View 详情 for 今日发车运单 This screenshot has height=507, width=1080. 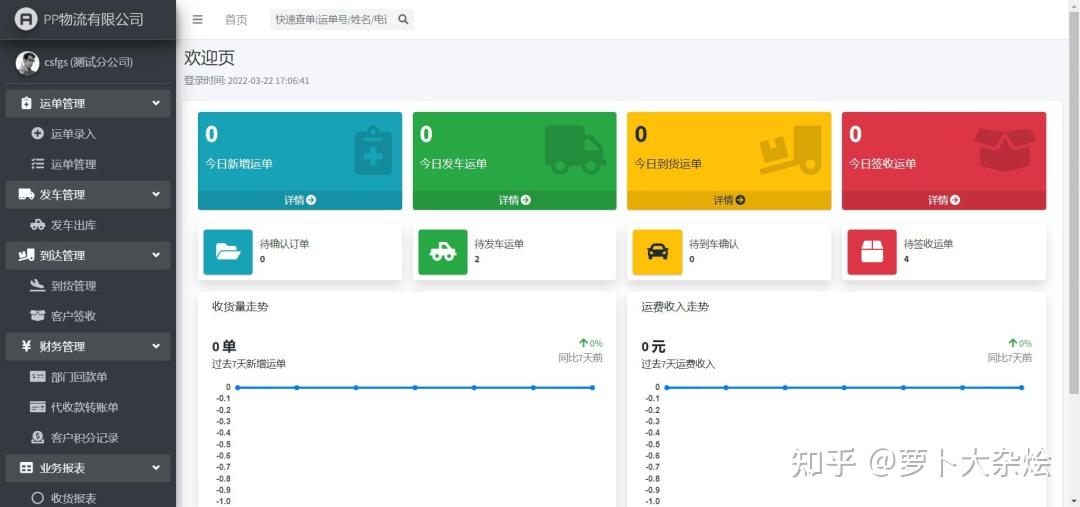[515, 200]
